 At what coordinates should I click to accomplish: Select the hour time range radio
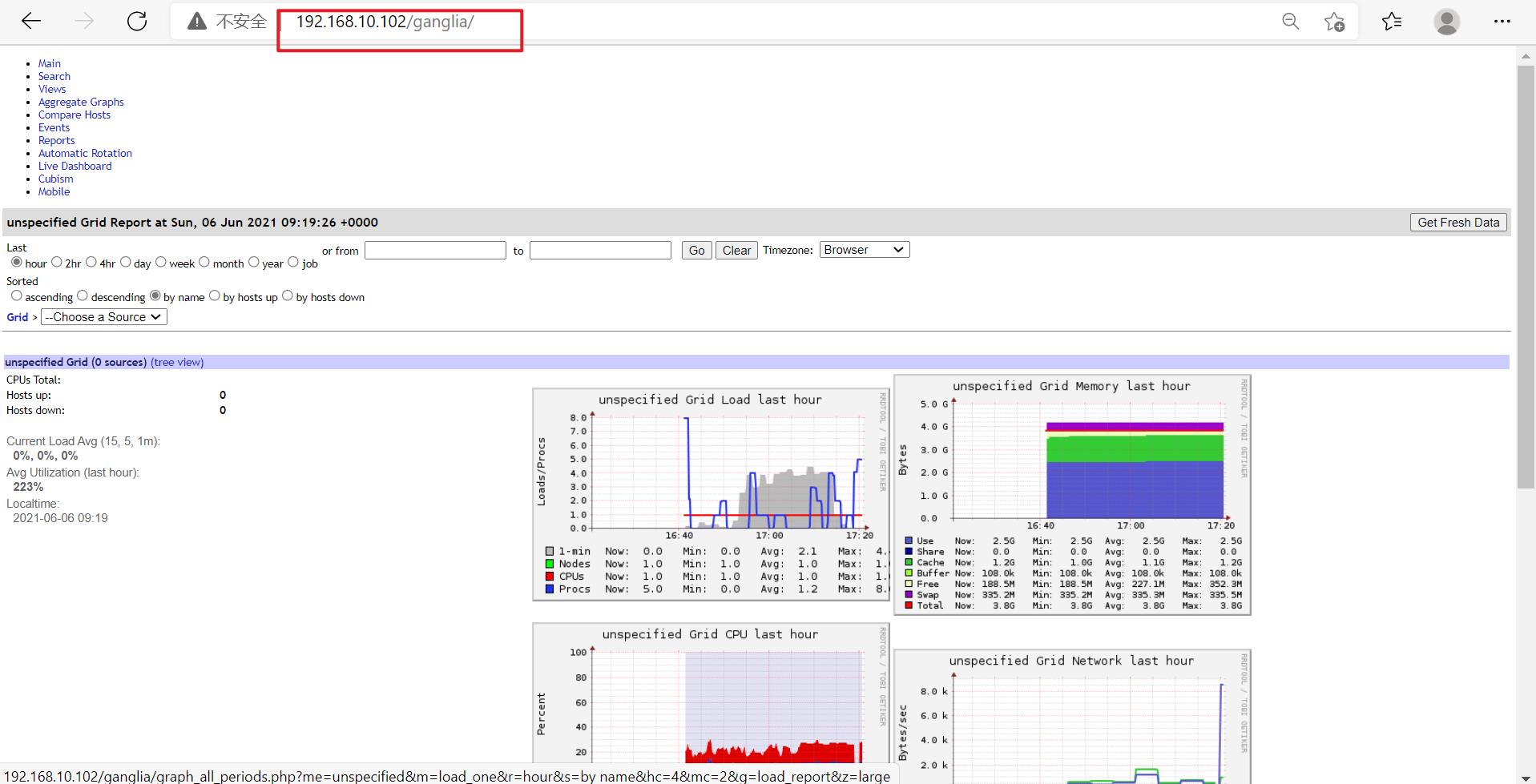(16, 262)
